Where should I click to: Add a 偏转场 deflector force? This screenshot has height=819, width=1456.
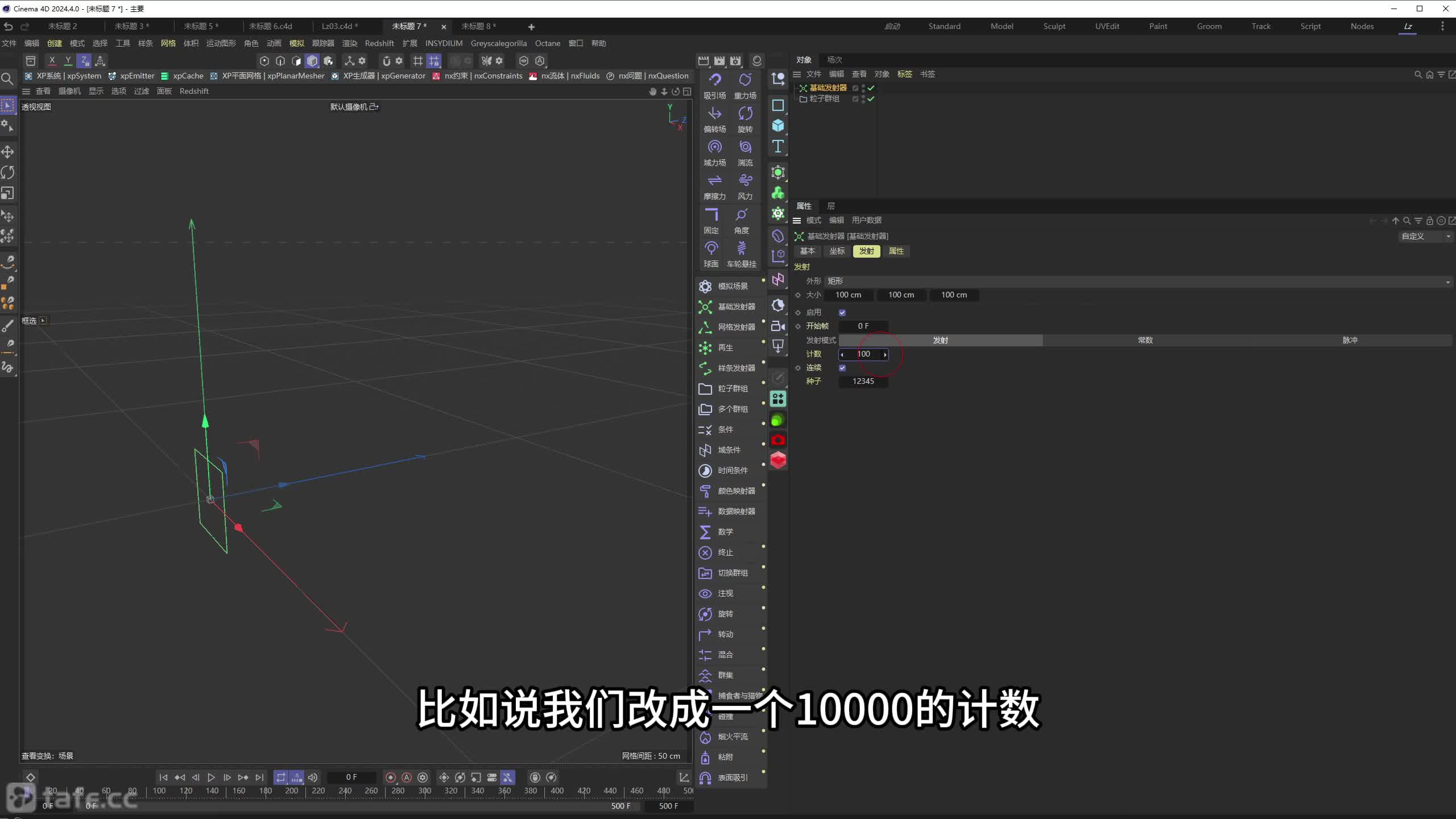pyautogui.click(x=714, y=119)
